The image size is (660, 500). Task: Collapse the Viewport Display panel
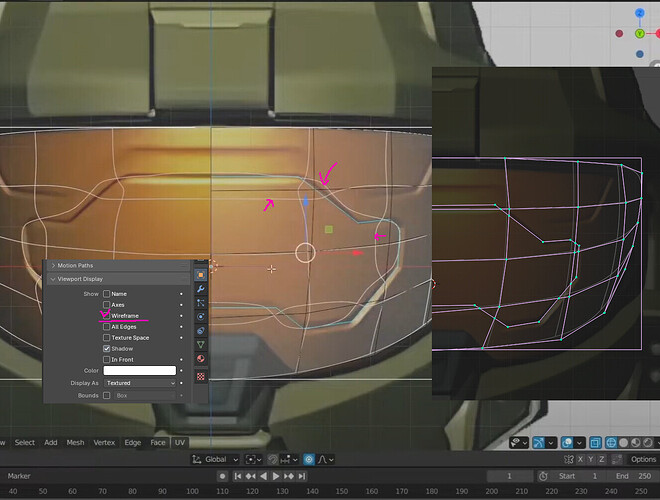(x=118, y=279)
